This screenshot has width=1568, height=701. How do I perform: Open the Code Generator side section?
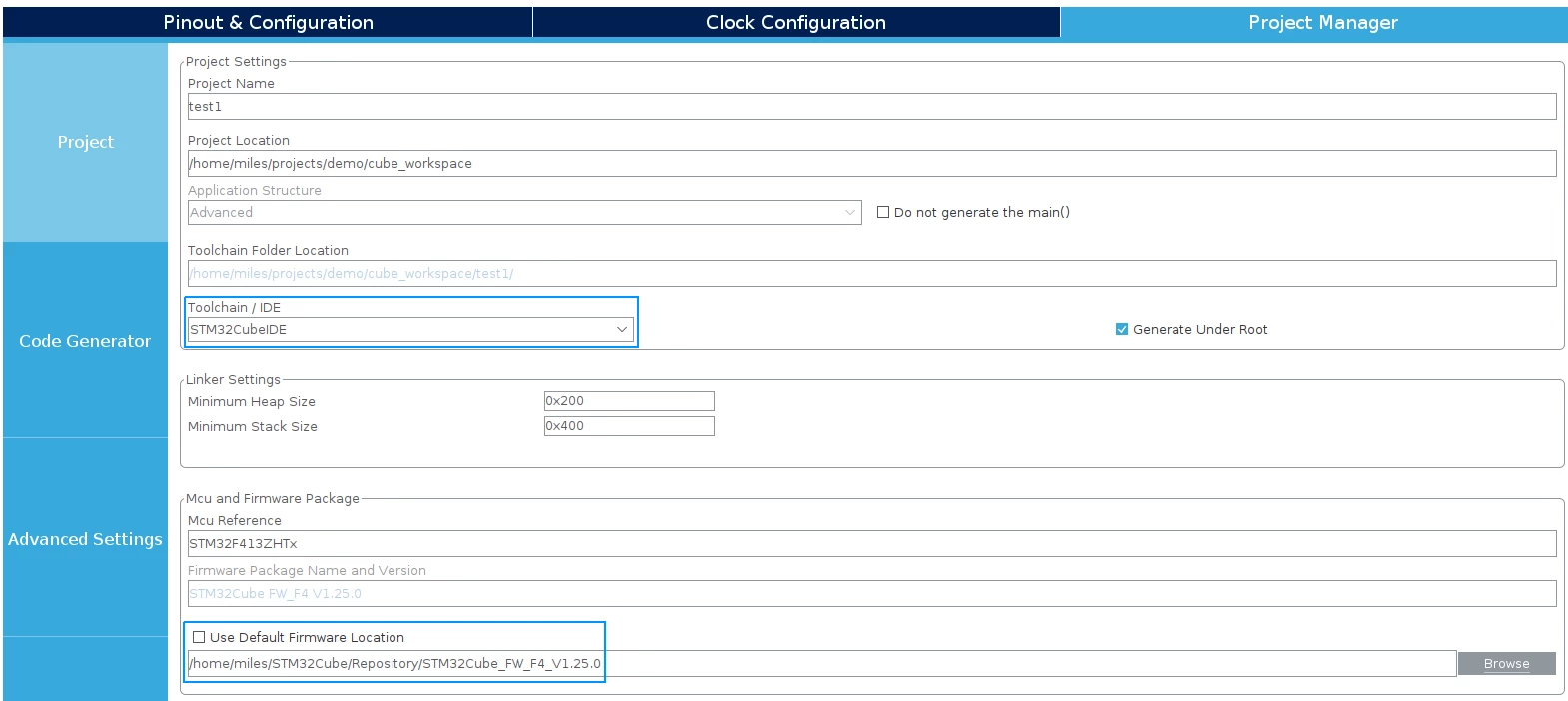(x=85, y=341)
